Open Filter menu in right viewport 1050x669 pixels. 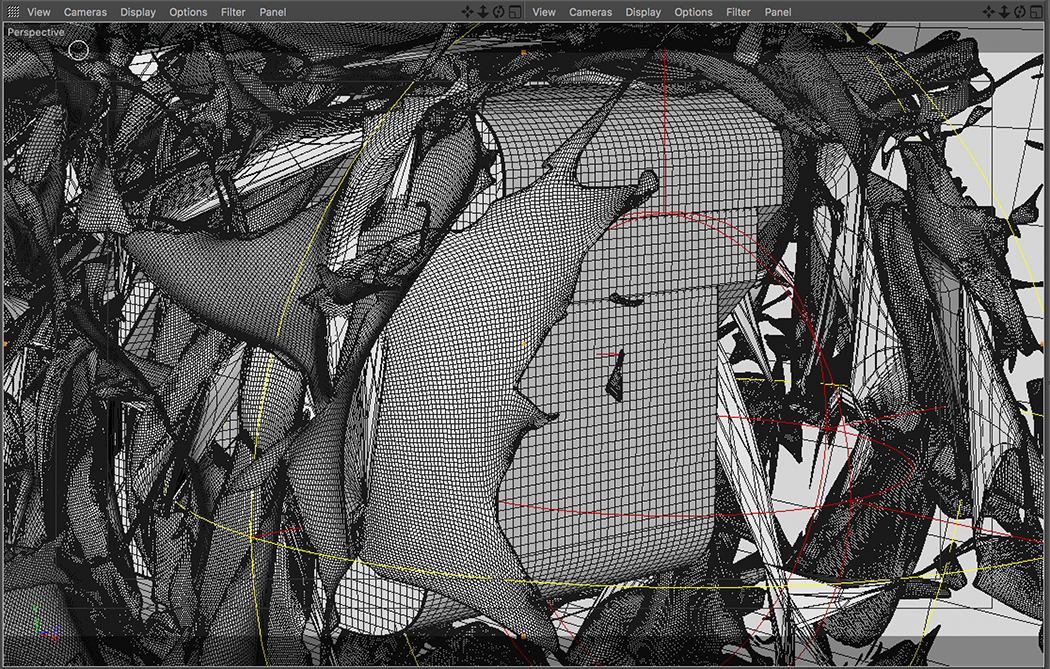739,12
